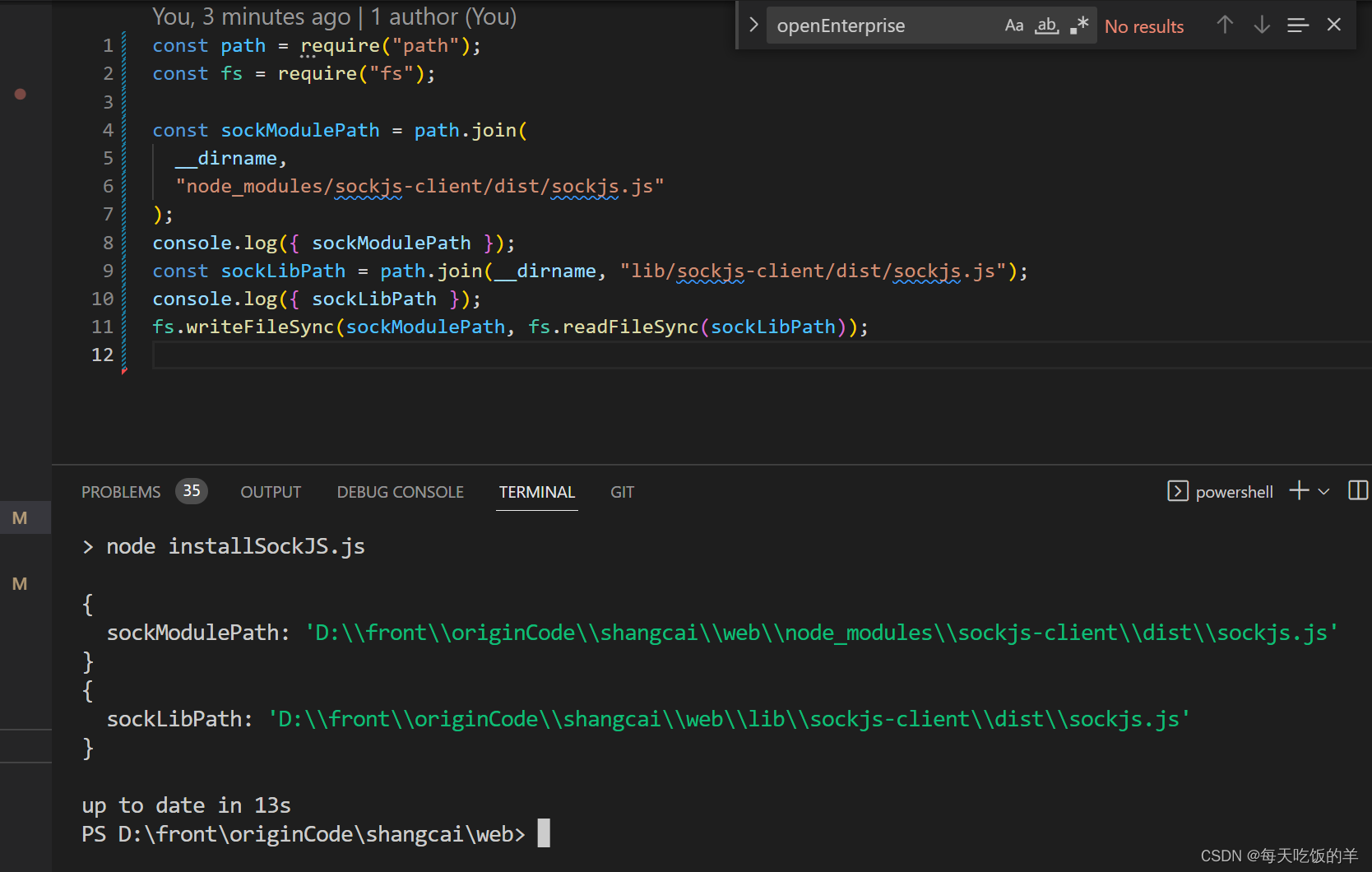Toggle match case in the search widget
The image size is (1372, 872).
click(x=1014, y=25)
